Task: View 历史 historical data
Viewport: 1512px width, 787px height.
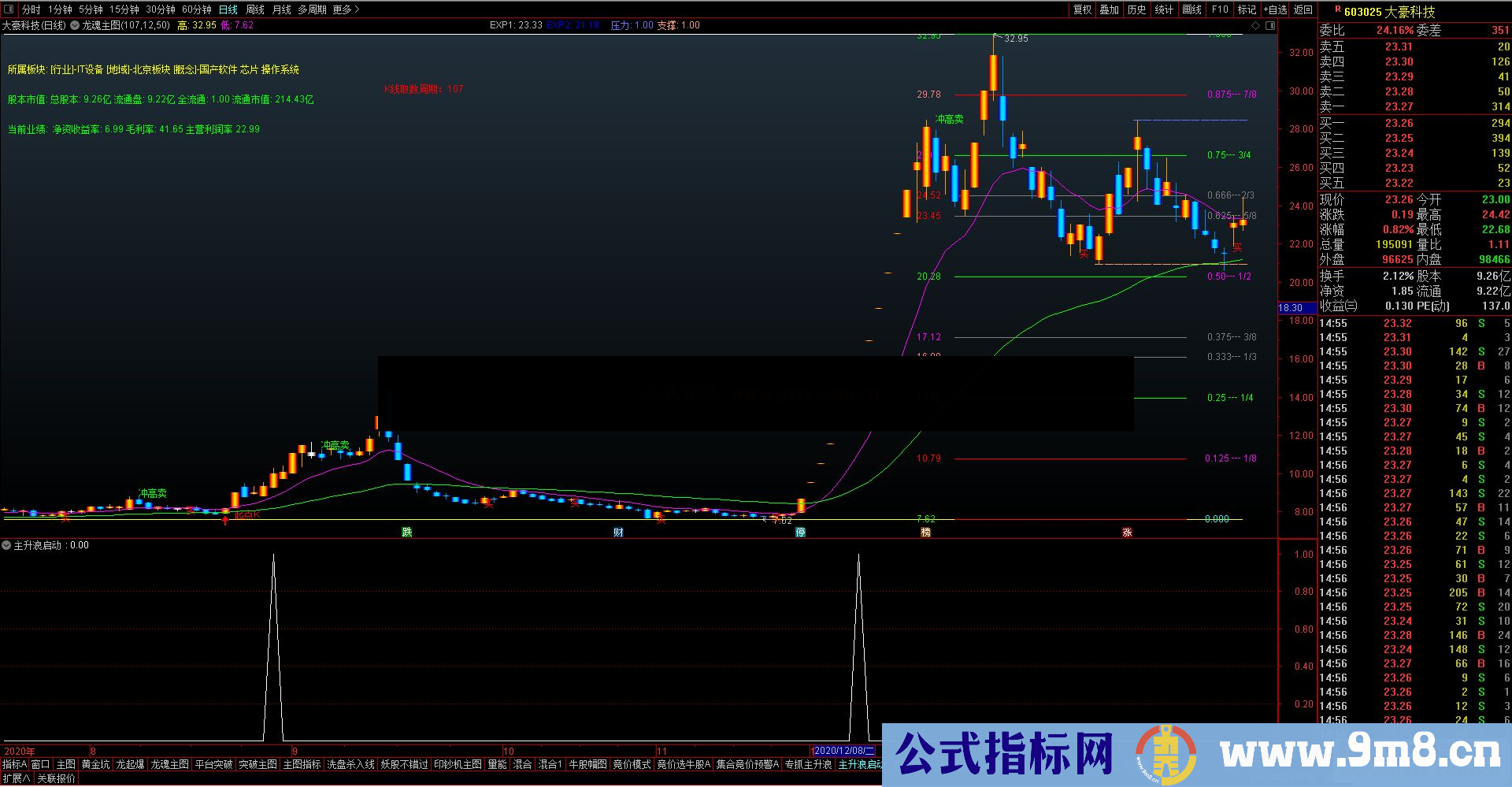Action: pos(1138,9)
